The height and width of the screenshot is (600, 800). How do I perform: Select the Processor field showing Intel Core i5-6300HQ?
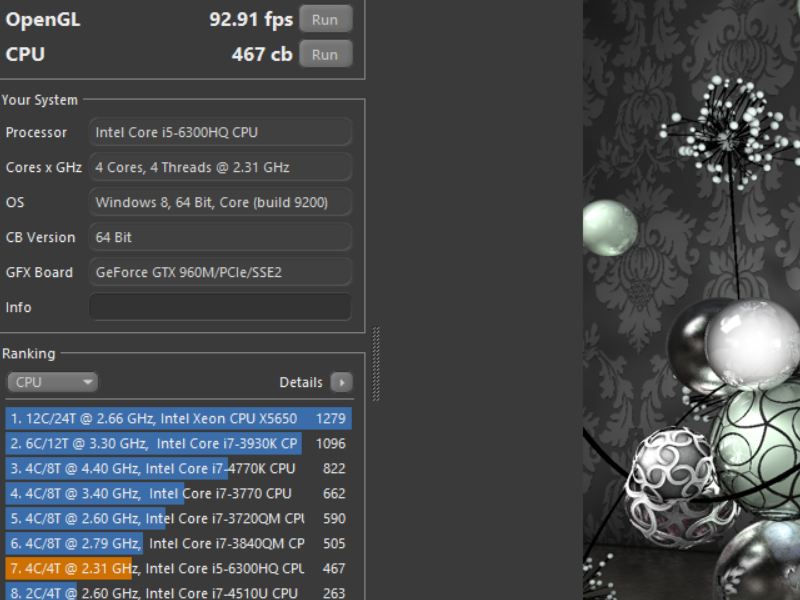click(220, 132)
